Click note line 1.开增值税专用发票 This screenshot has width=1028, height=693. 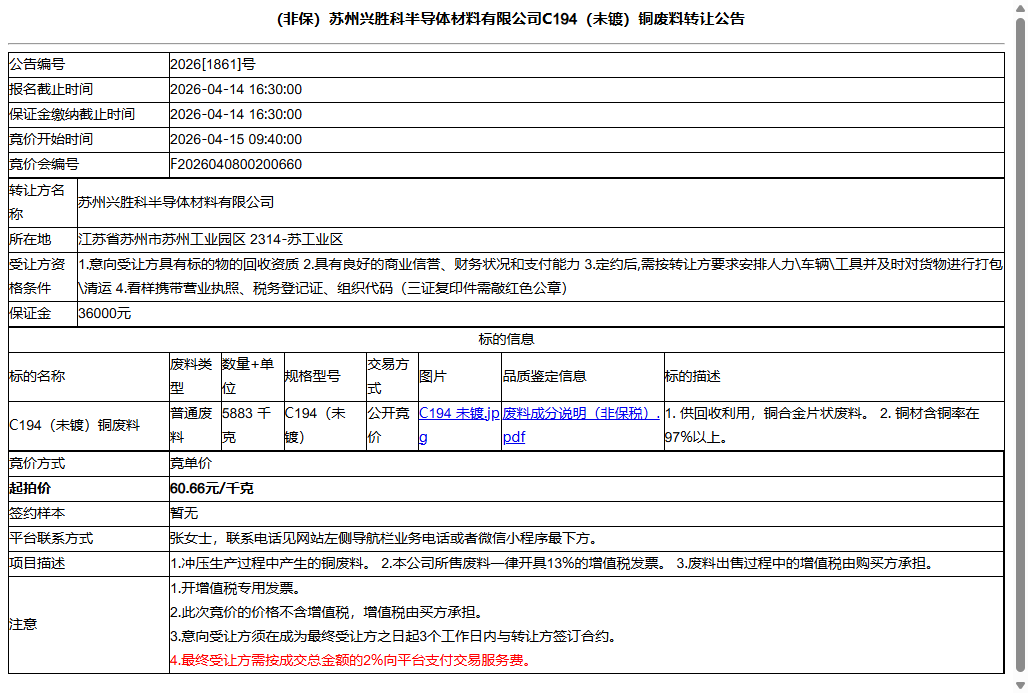pos(238,588)
